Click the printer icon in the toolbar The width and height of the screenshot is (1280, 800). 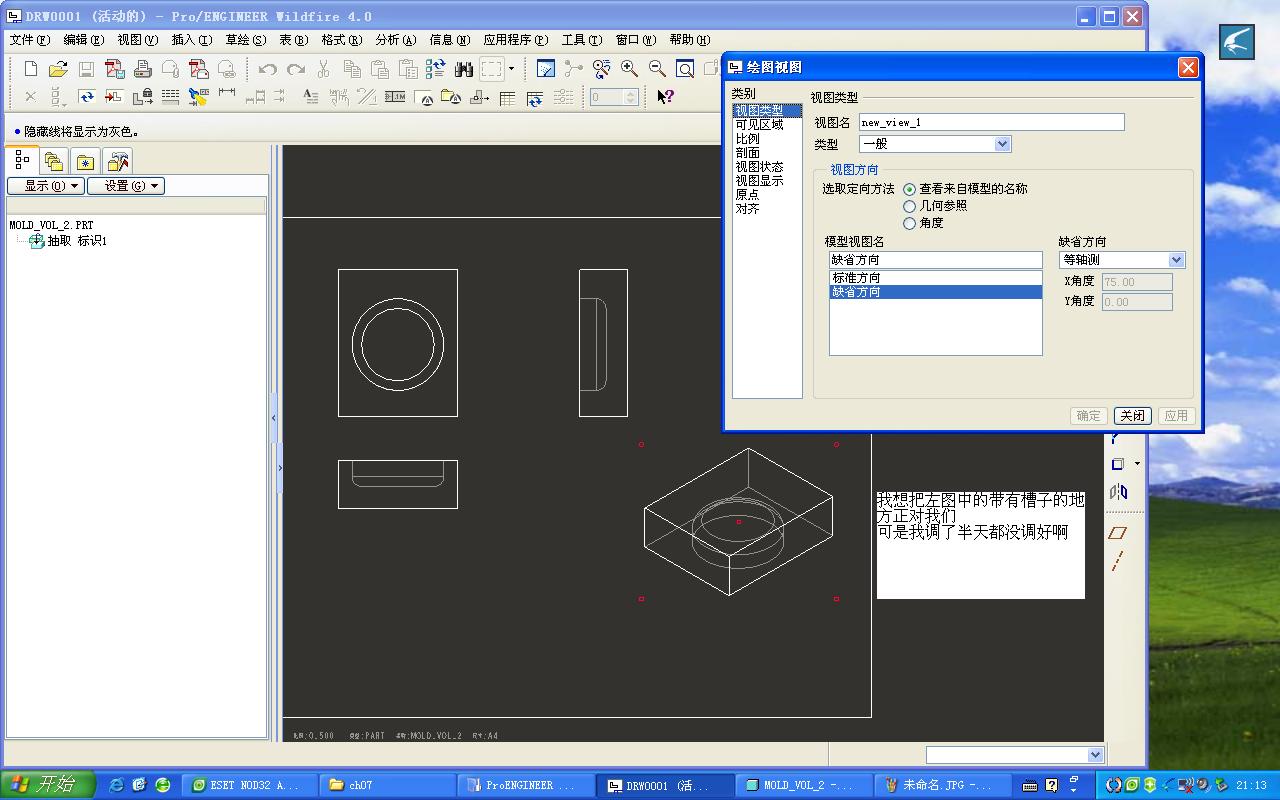pos(143,69)
